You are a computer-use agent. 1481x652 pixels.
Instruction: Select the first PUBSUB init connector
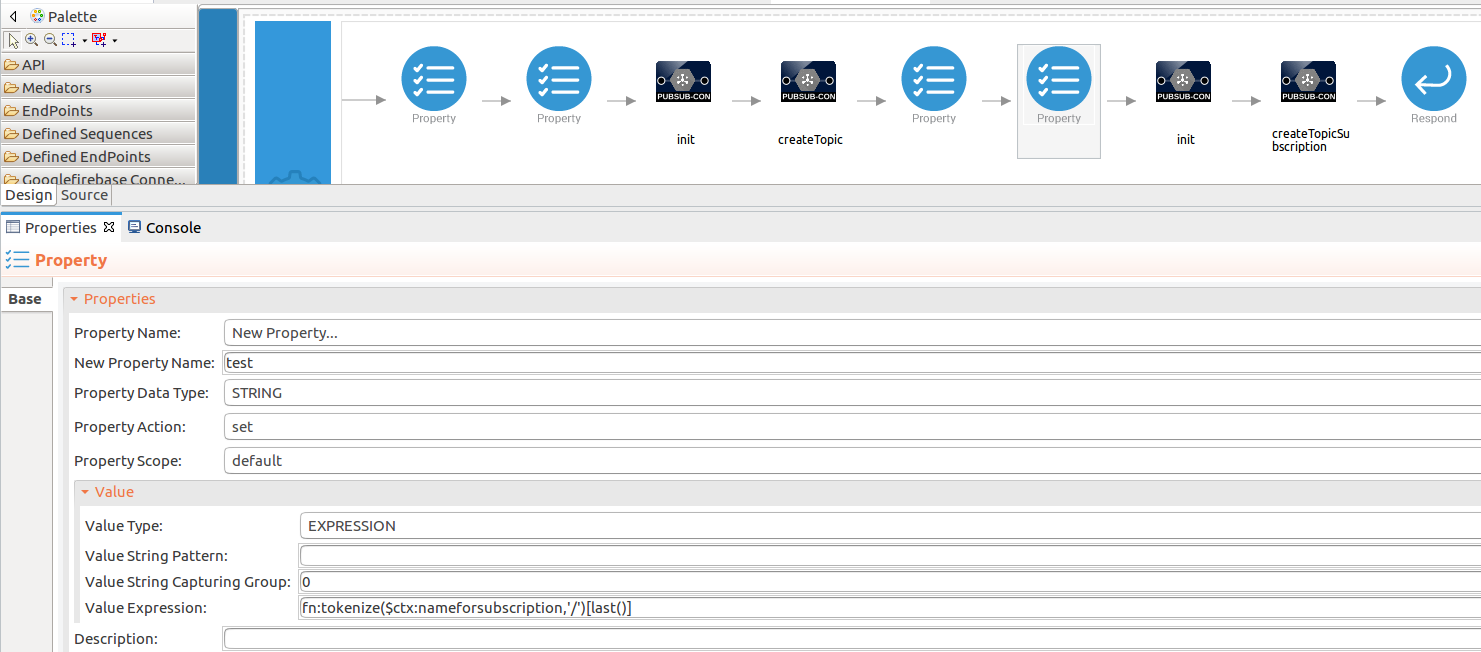coord(684,82)
